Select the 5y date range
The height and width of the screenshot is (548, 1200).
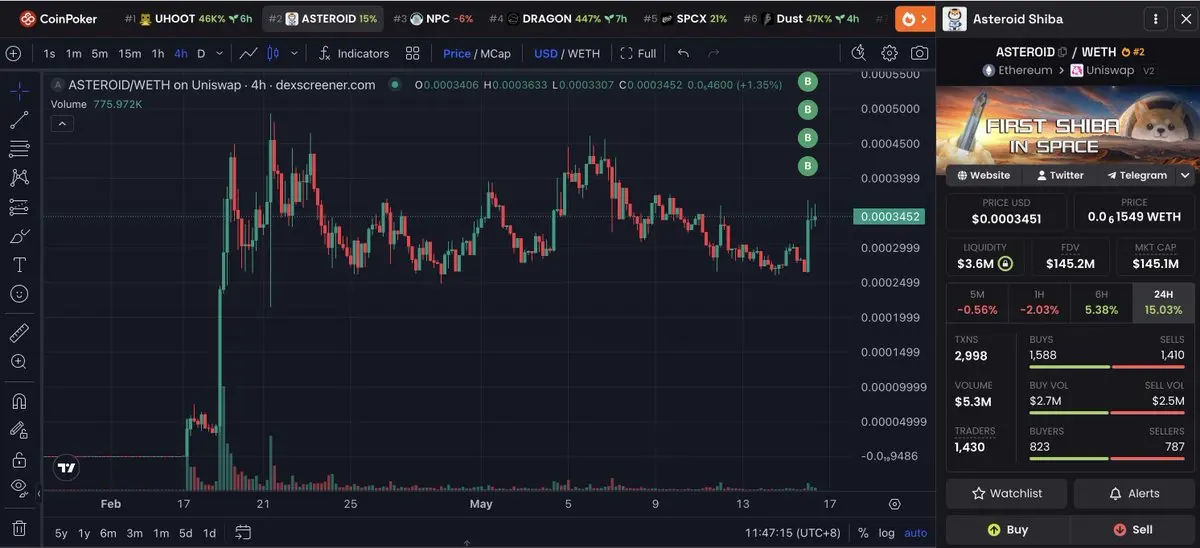[x=61, y=533]
